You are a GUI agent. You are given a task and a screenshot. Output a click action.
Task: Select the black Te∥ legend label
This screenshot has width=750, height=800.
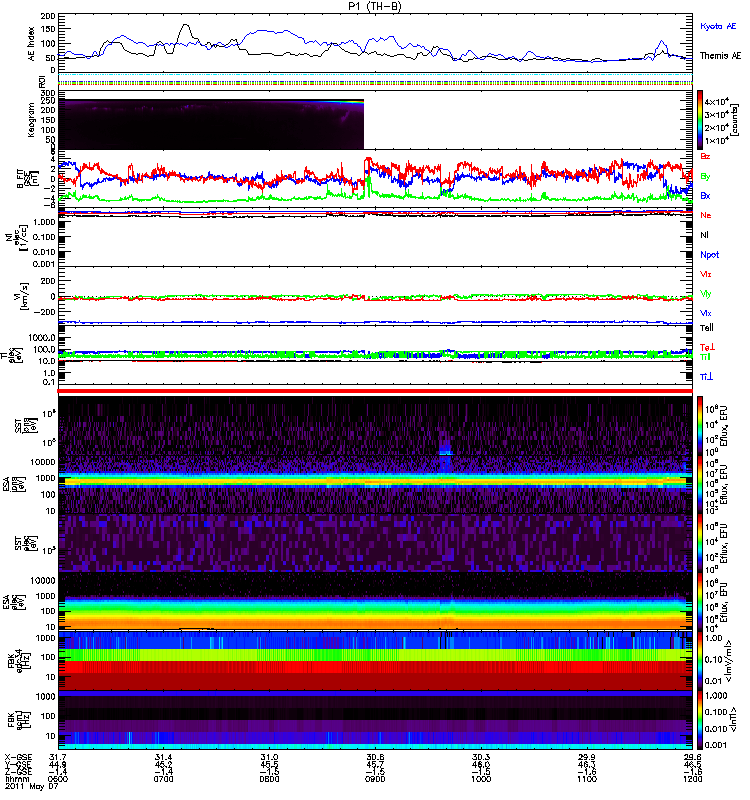pos(706,328)
